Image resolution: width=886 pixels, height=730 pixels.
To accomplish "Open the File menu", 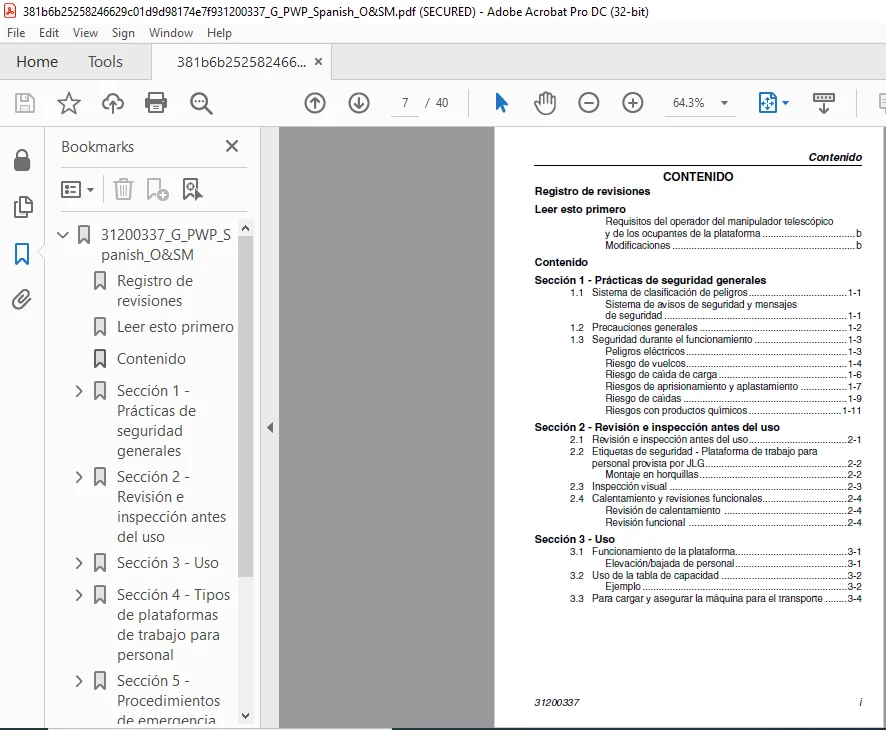I will click(16, 33).
